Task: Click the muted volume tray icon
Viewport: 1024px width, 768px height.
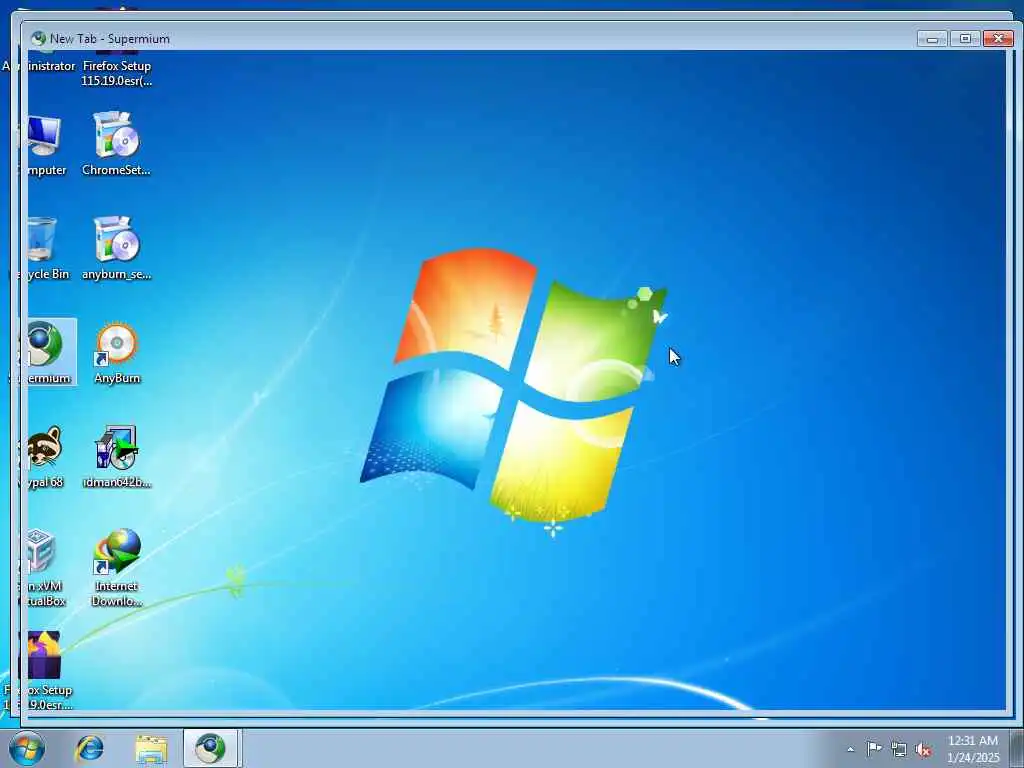Action: [x=923, y=750]
